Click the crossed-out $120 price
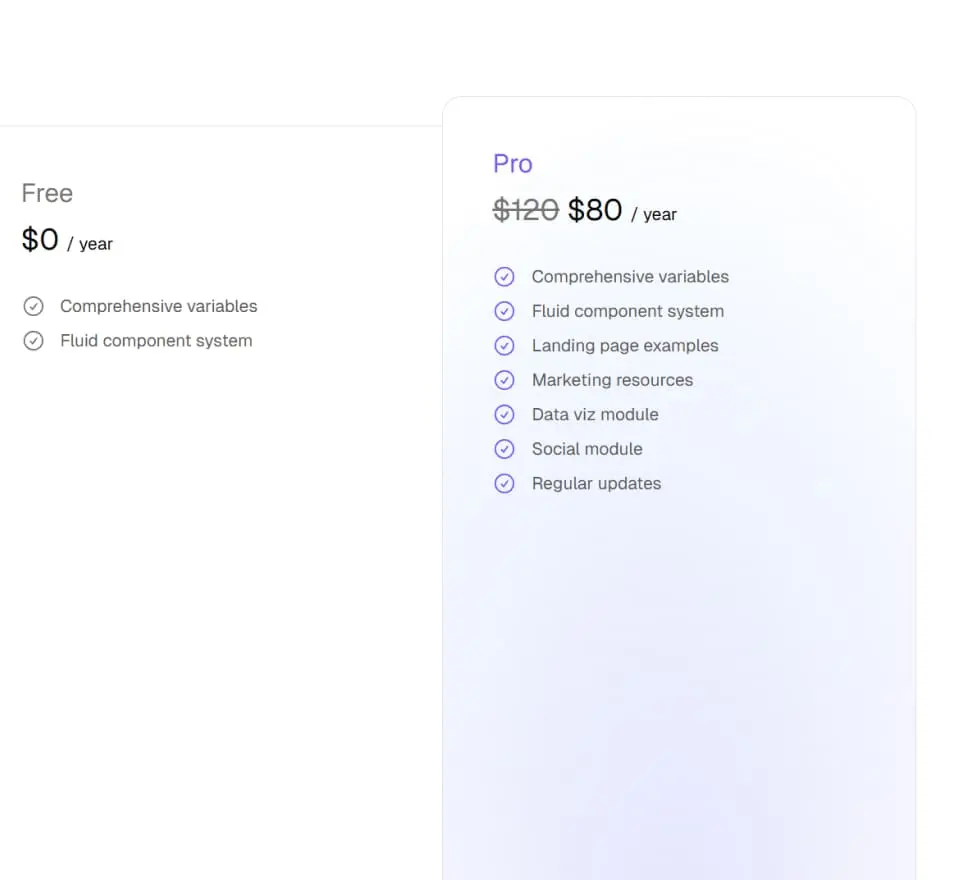The width and height of the screenshot is (960, 880). point(526,210)
